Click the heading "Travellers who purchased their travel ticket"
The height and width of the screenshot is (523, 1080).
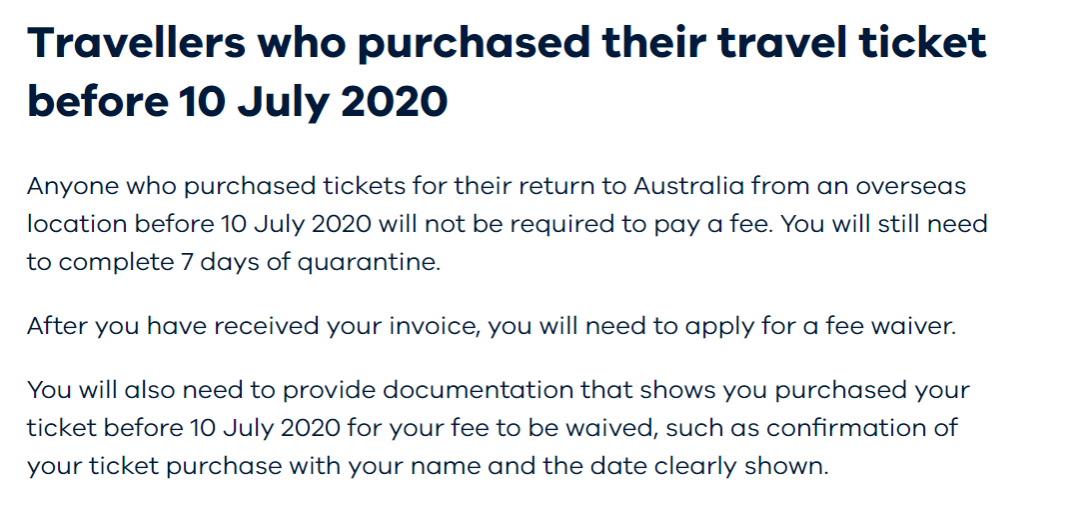coord(507,43)
